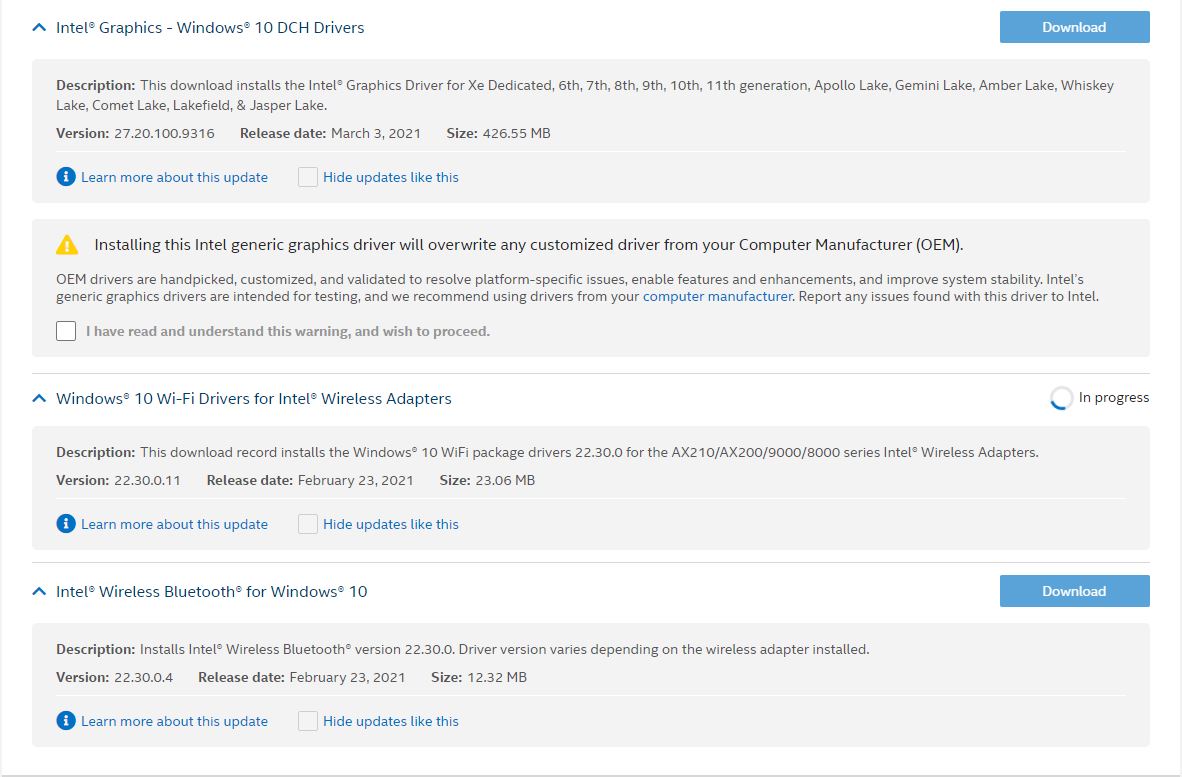Click the yellow warning triangle icon
The image size is (1182, 777).
pos(67,244)
